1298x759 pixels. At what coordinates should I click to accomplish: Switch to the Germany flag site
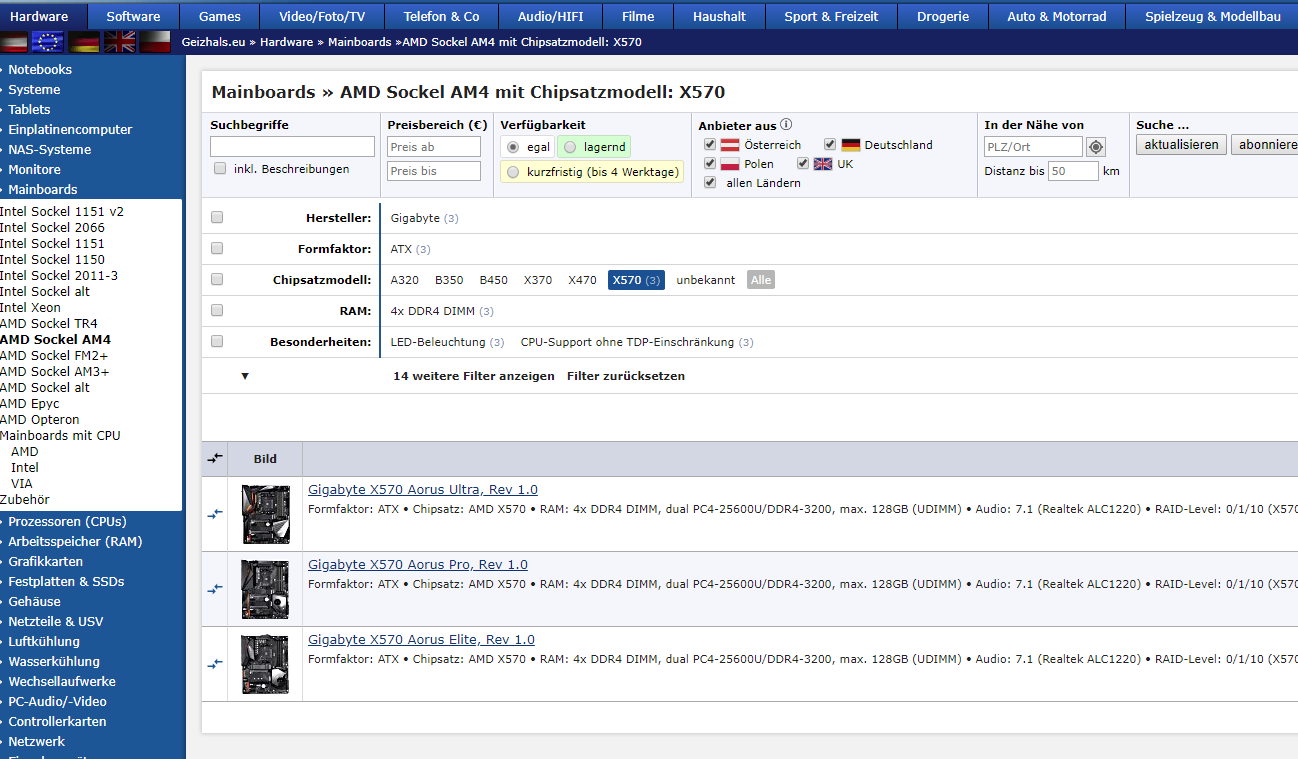pos(84,42)
